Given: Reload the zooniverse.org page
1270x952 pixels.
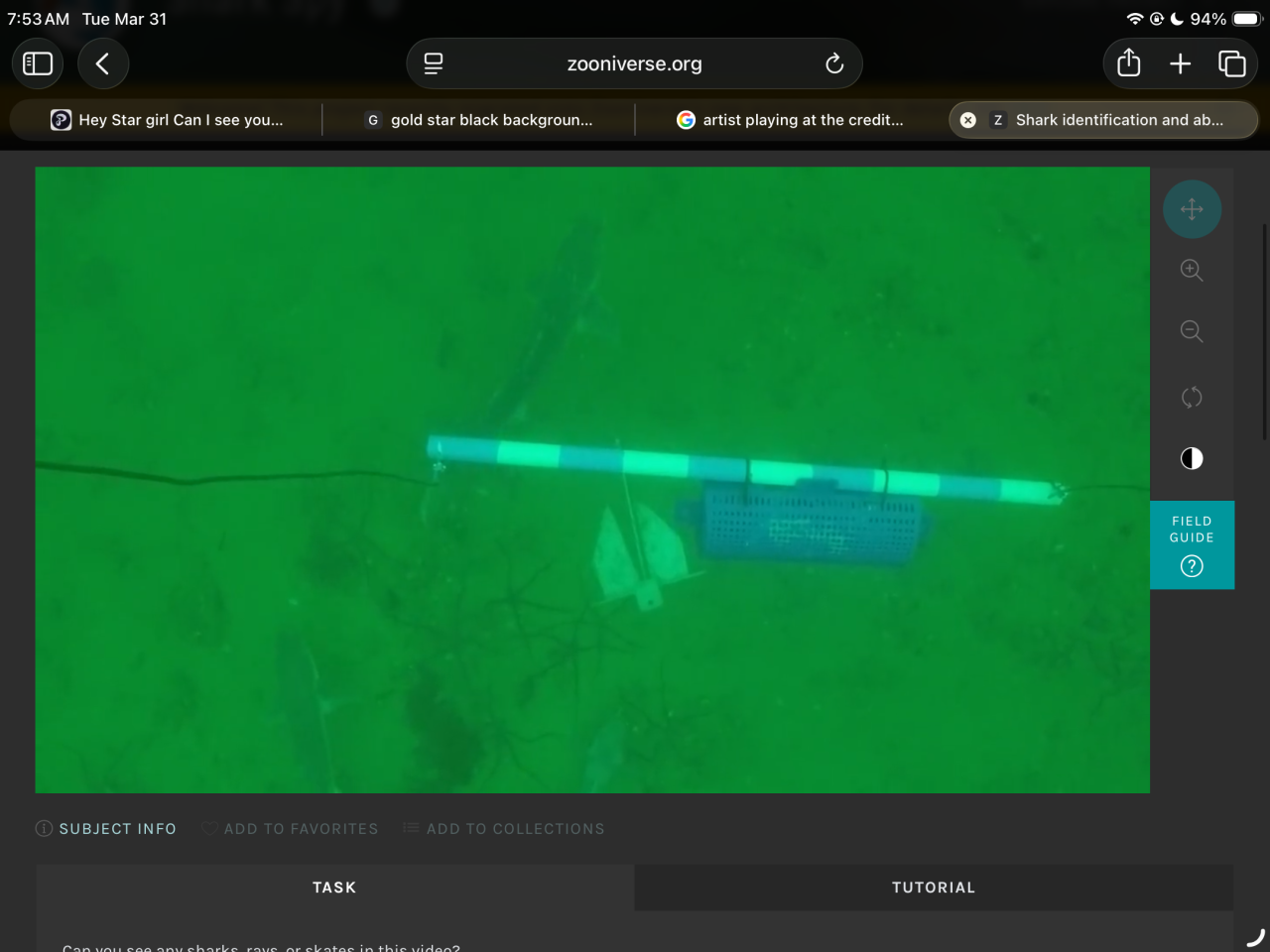Looking at the screenshot, I should (x=834, y=63).
